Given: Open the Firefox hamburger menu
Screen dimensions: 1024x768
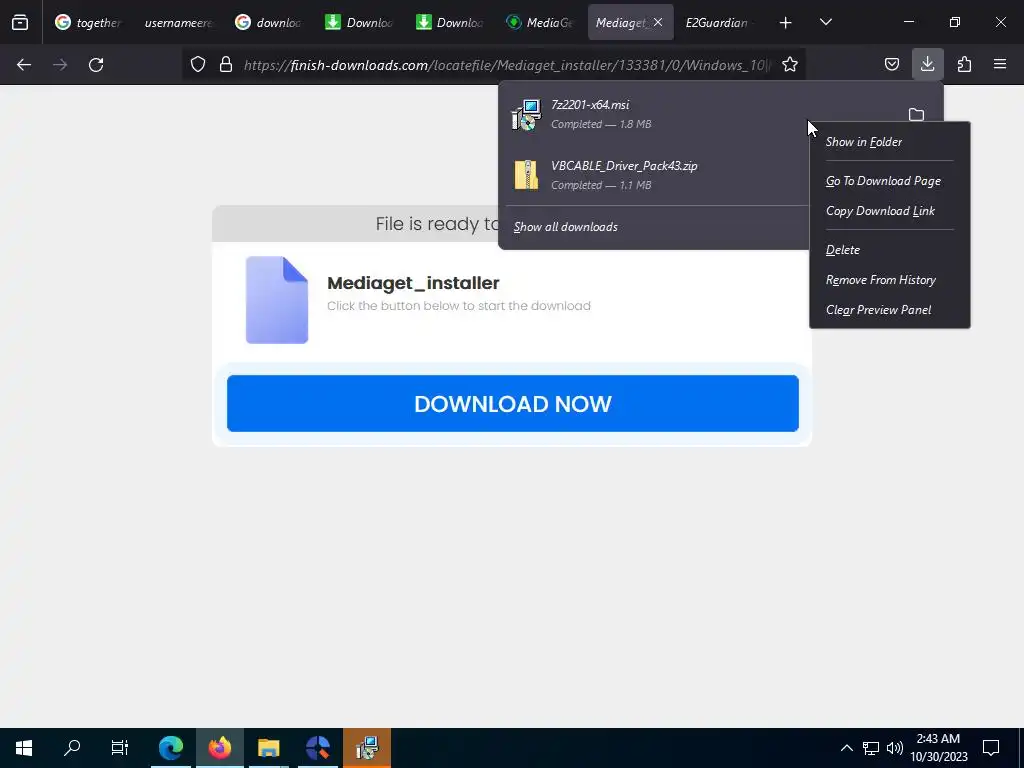Looking at the screenshot, I should 1000,64.
